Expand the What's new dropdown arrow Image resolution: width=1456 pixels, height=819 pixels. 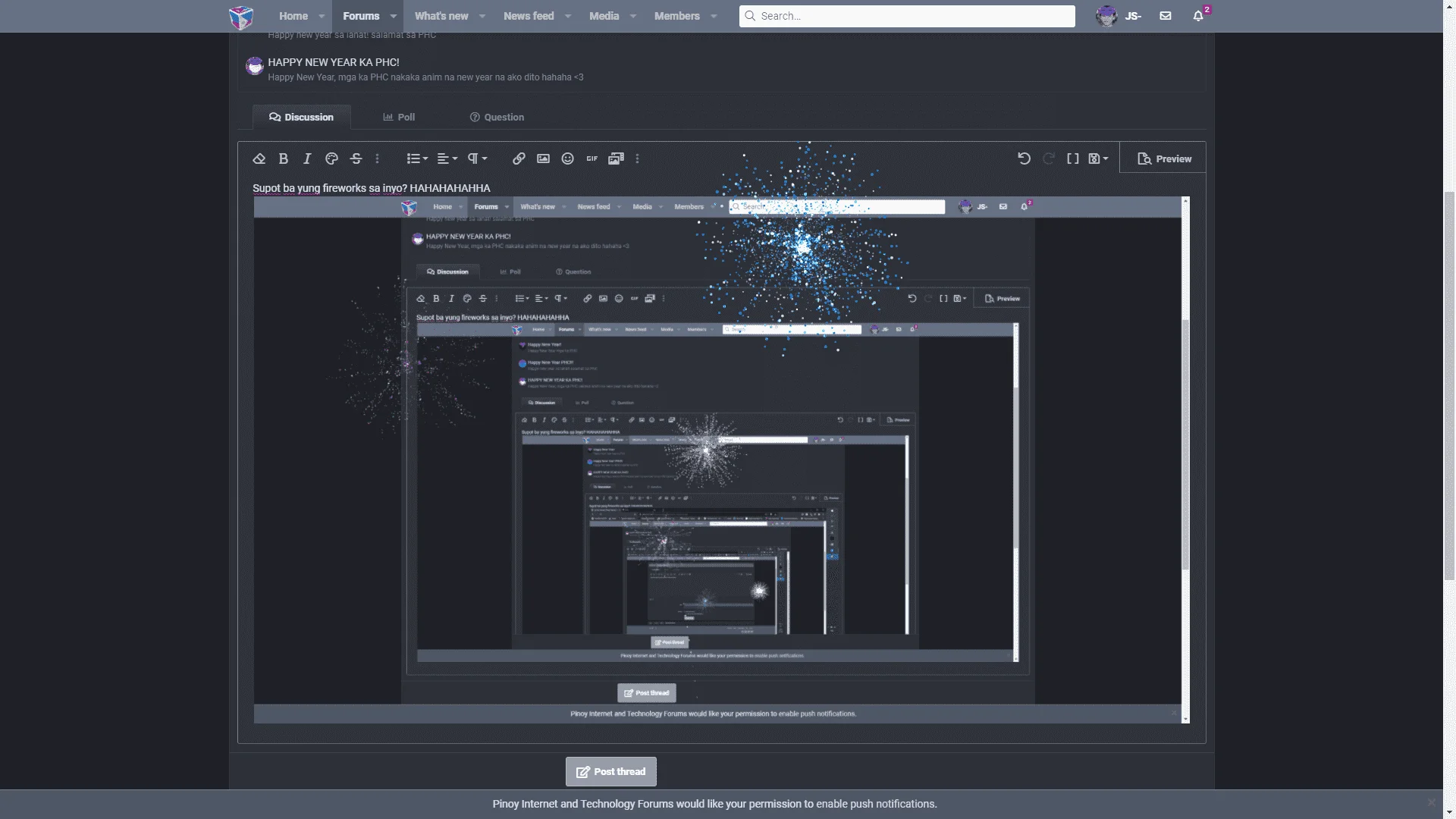click(482, 16)
